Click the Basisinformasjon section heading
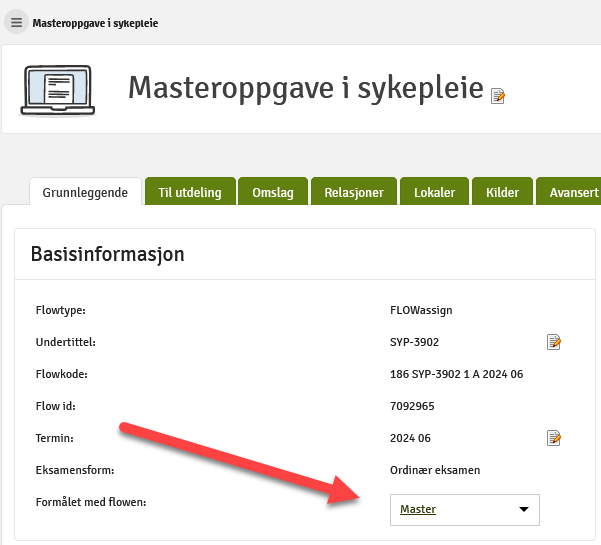Screen dimensions: 601x545 click(x=108, y=254)
